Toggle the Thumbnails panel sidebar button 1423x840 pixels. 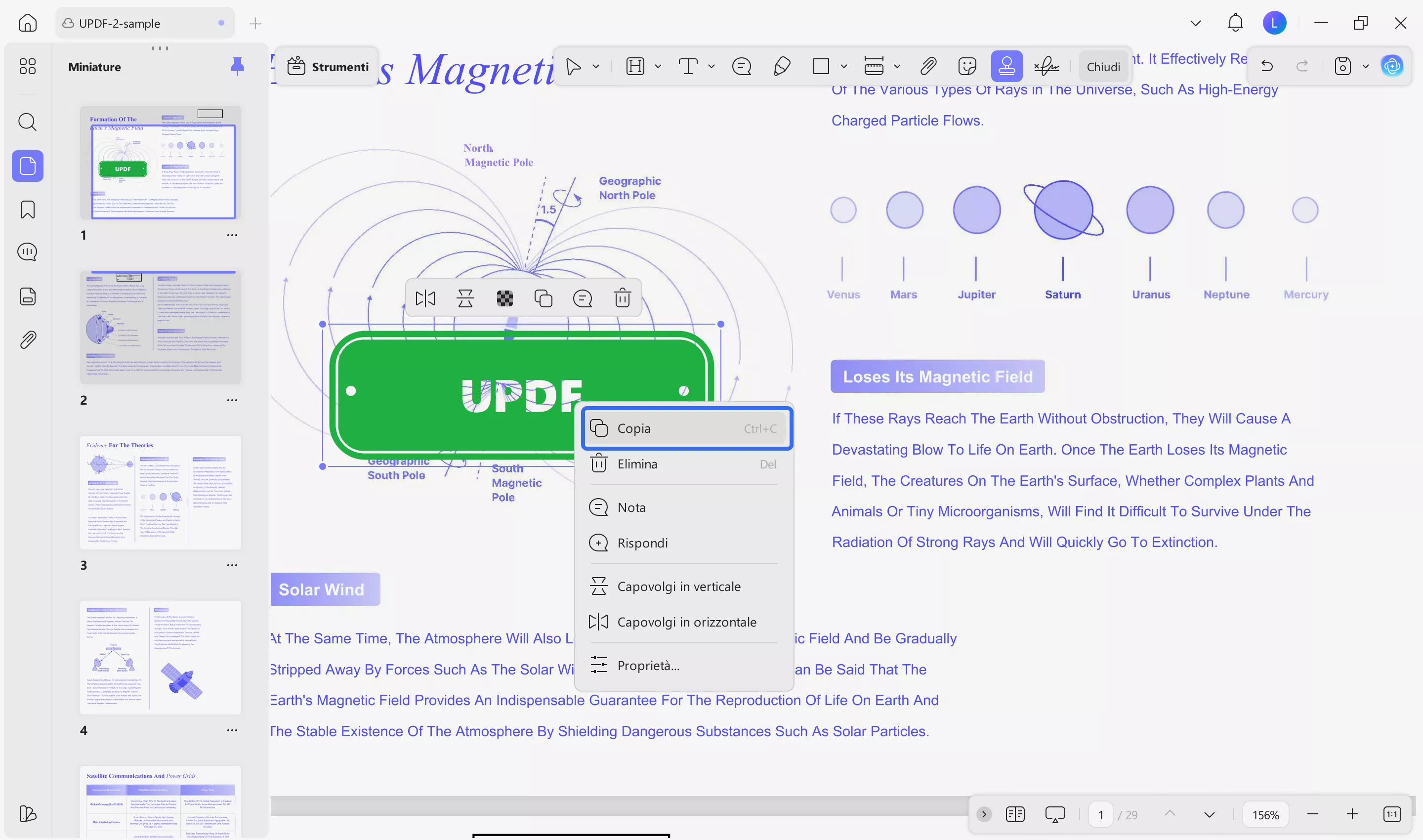point(27,166)
